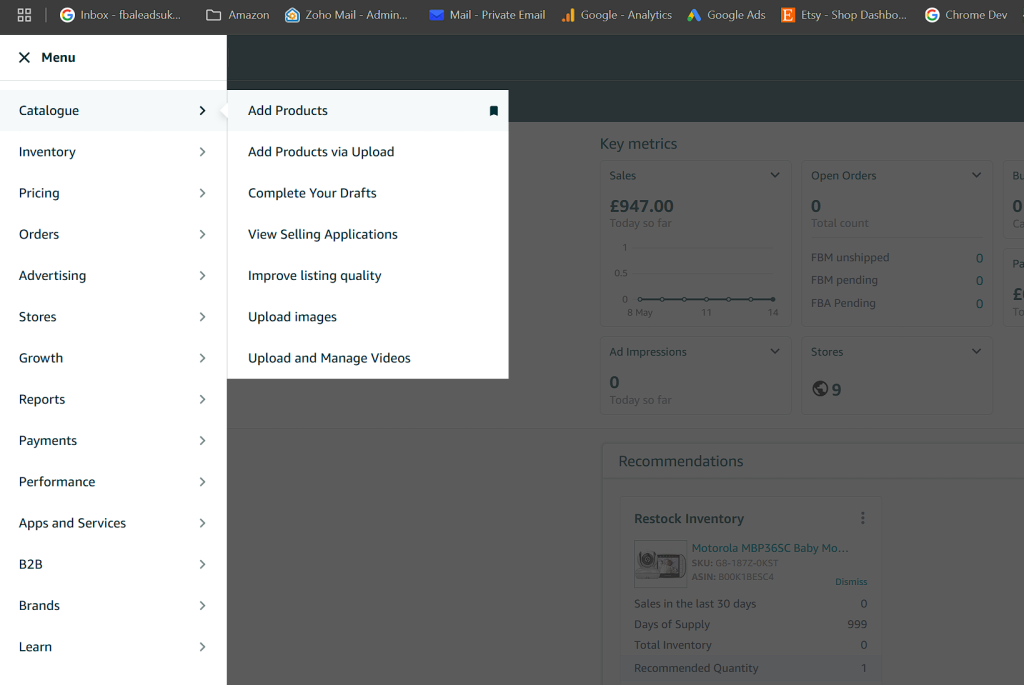Click the globe icon in Stores card
This screenshot has width=1024, height=685.
point(820,389)
